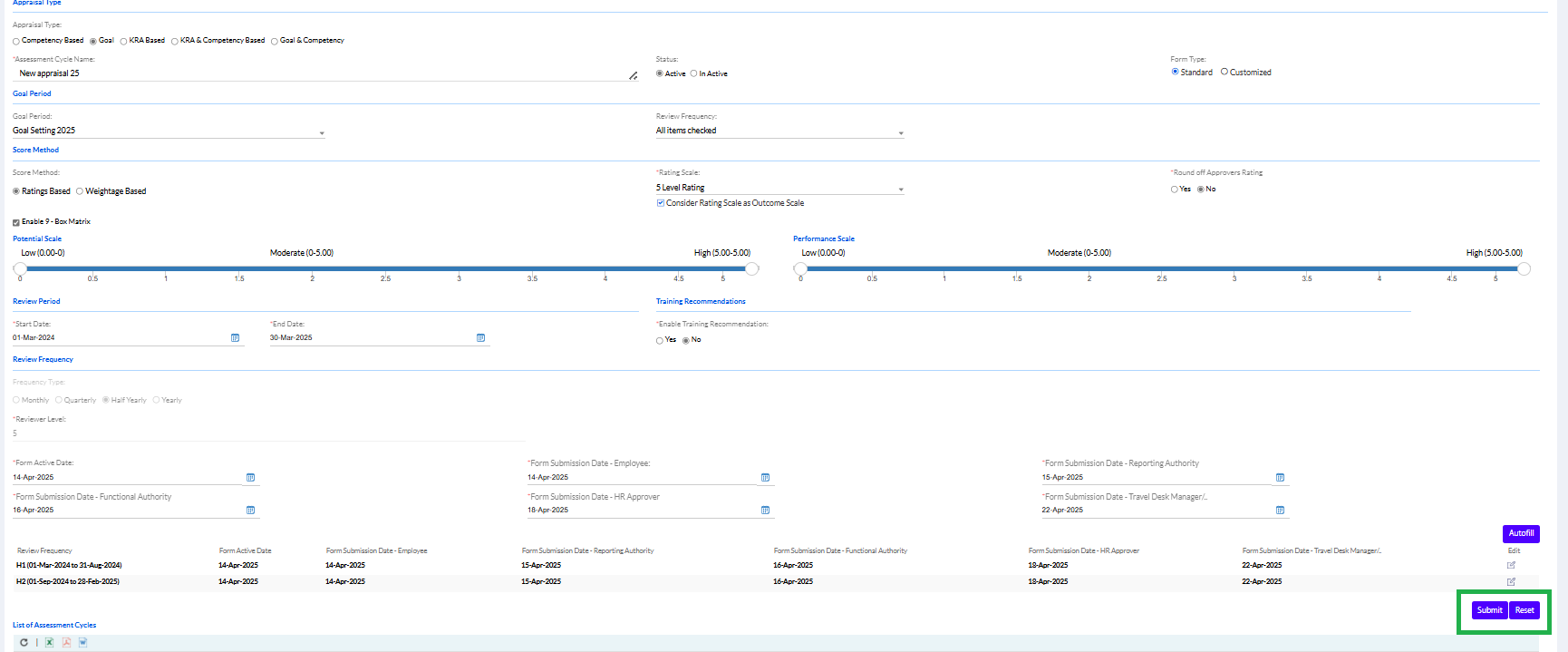Expand the Goal Period dropdown
Screen dimensions: 1568x652
click(x=322, y=133)
